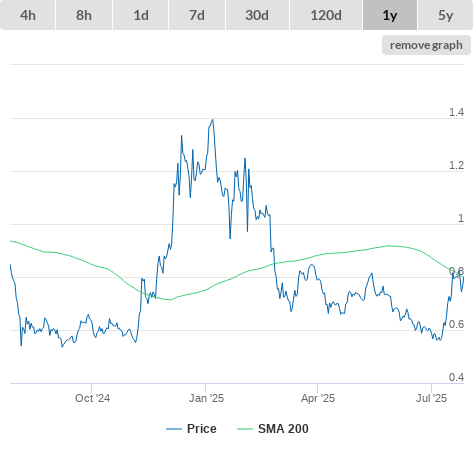Click the green SMA 200 line's lowest point
The width and height of the screenshot is (474, 455).
pos(170,300)
